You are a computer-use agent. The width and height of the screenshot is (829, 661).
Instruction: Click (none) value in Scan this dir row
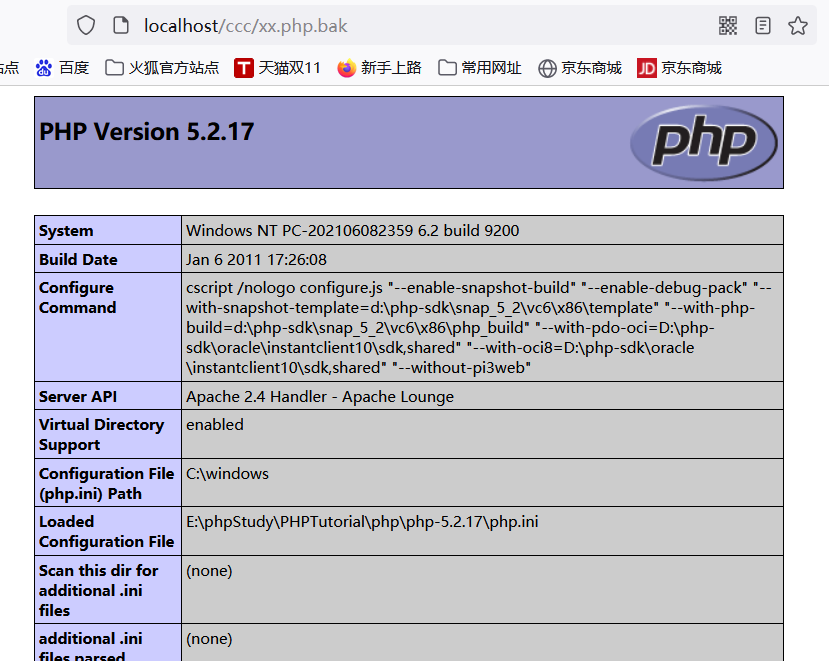pyautogui.click(x=209, y=571)
